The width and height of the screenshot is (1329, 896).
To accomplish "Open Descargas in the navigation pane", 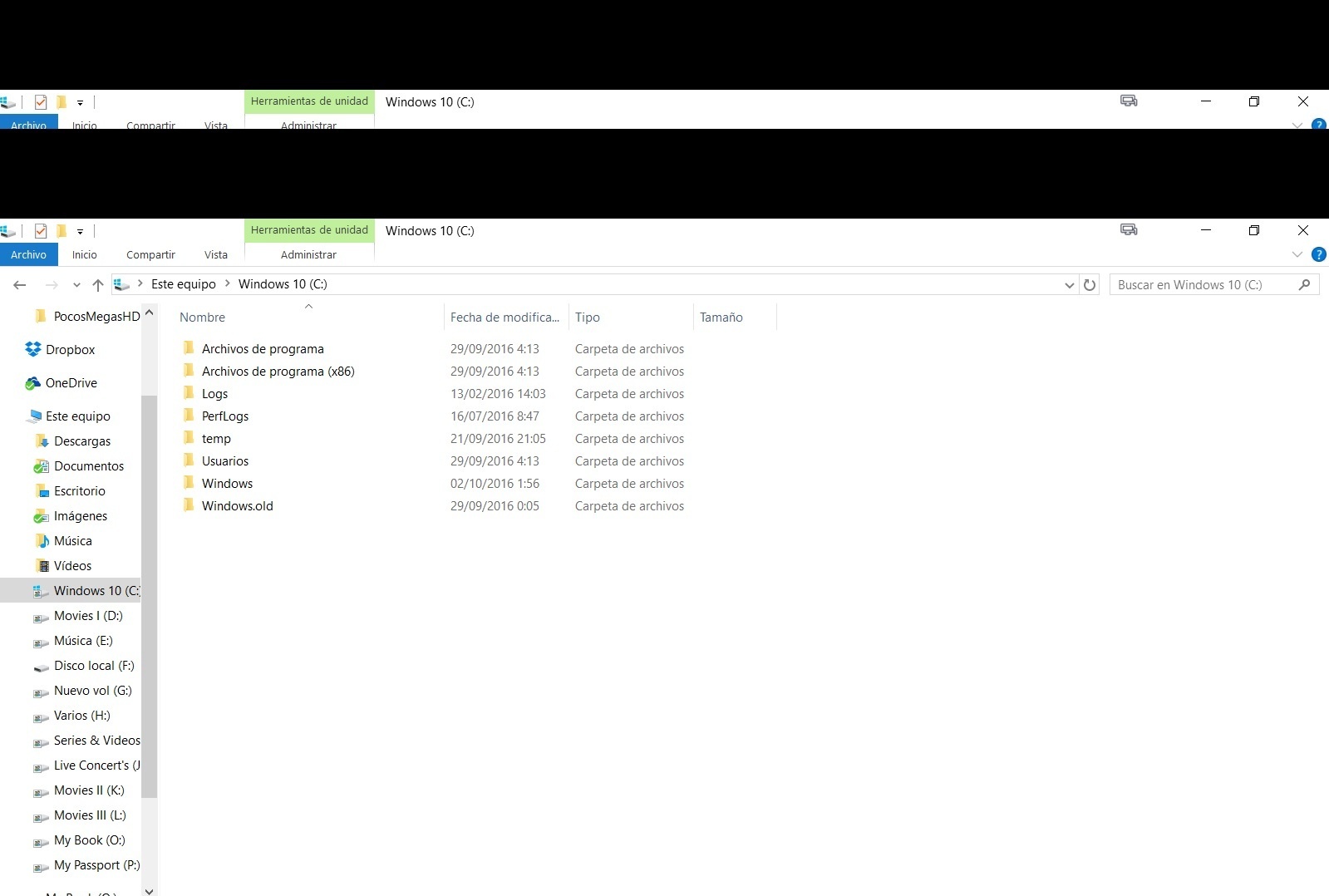I will [72, 441].
